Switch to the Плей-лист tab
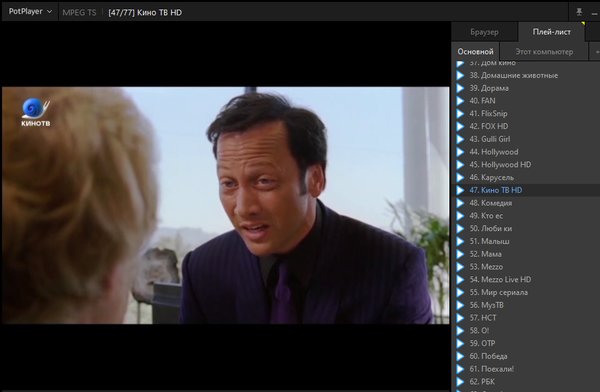This screenshot has height=392, width=600. tap(551, 32)
